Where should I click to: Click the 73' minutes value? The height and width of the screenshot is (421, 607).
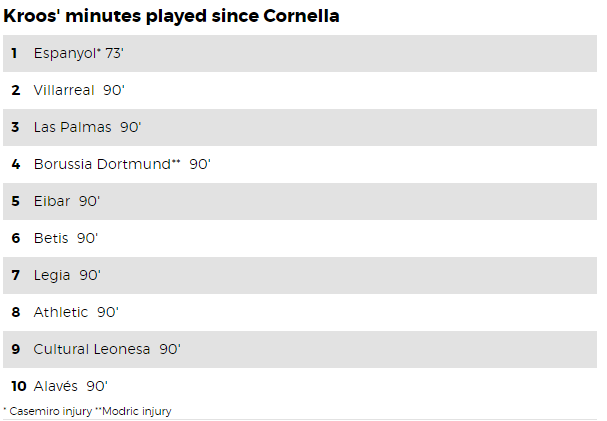pos(114,53)
